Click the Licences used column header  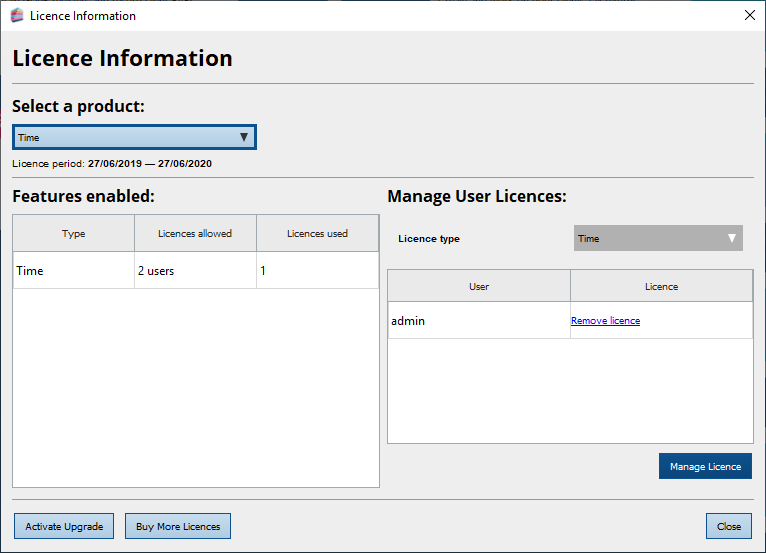(x=317, y=234)
